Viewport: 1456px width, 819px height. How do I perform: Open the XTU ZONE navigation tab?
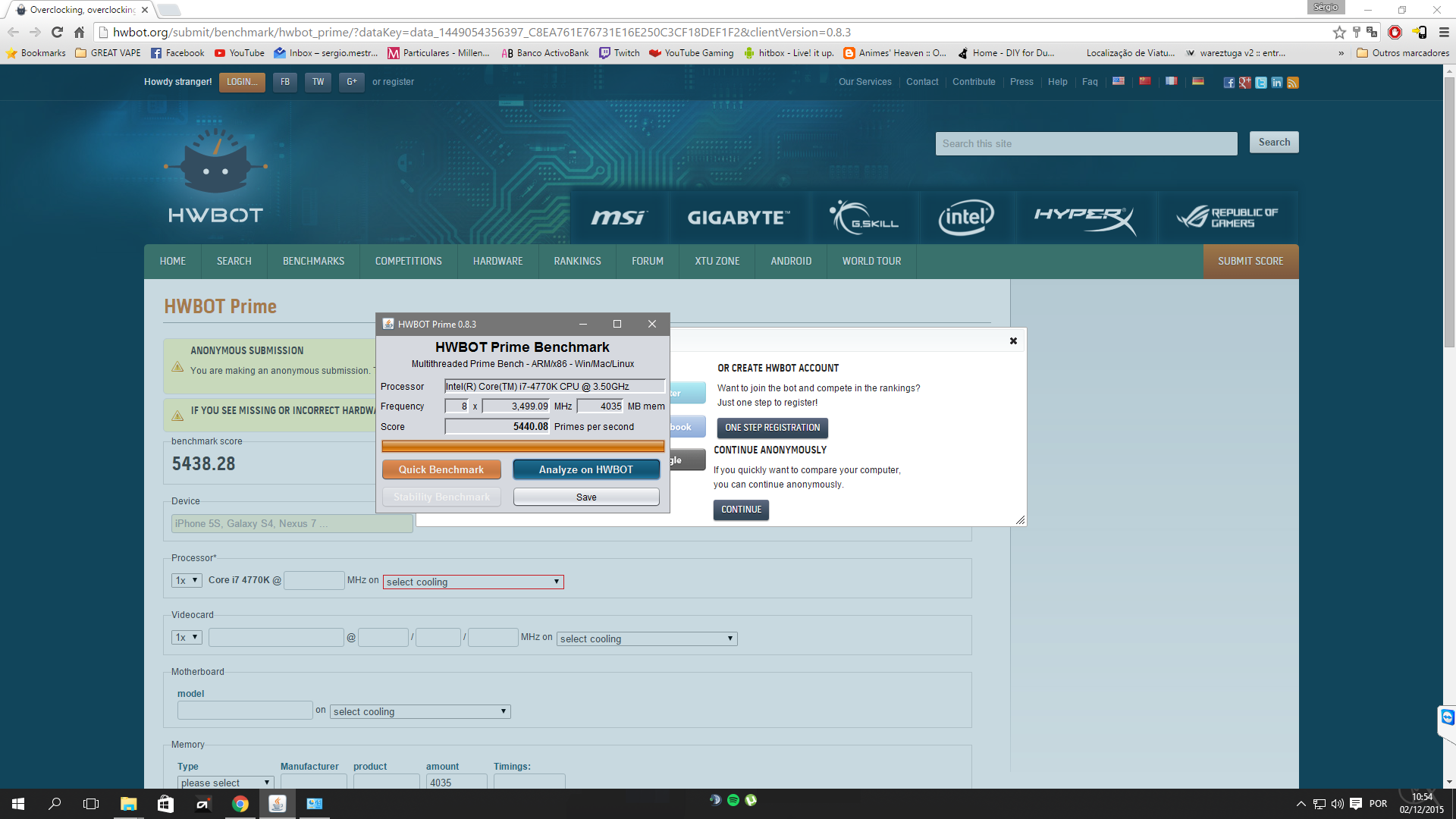tap(717, 261)
